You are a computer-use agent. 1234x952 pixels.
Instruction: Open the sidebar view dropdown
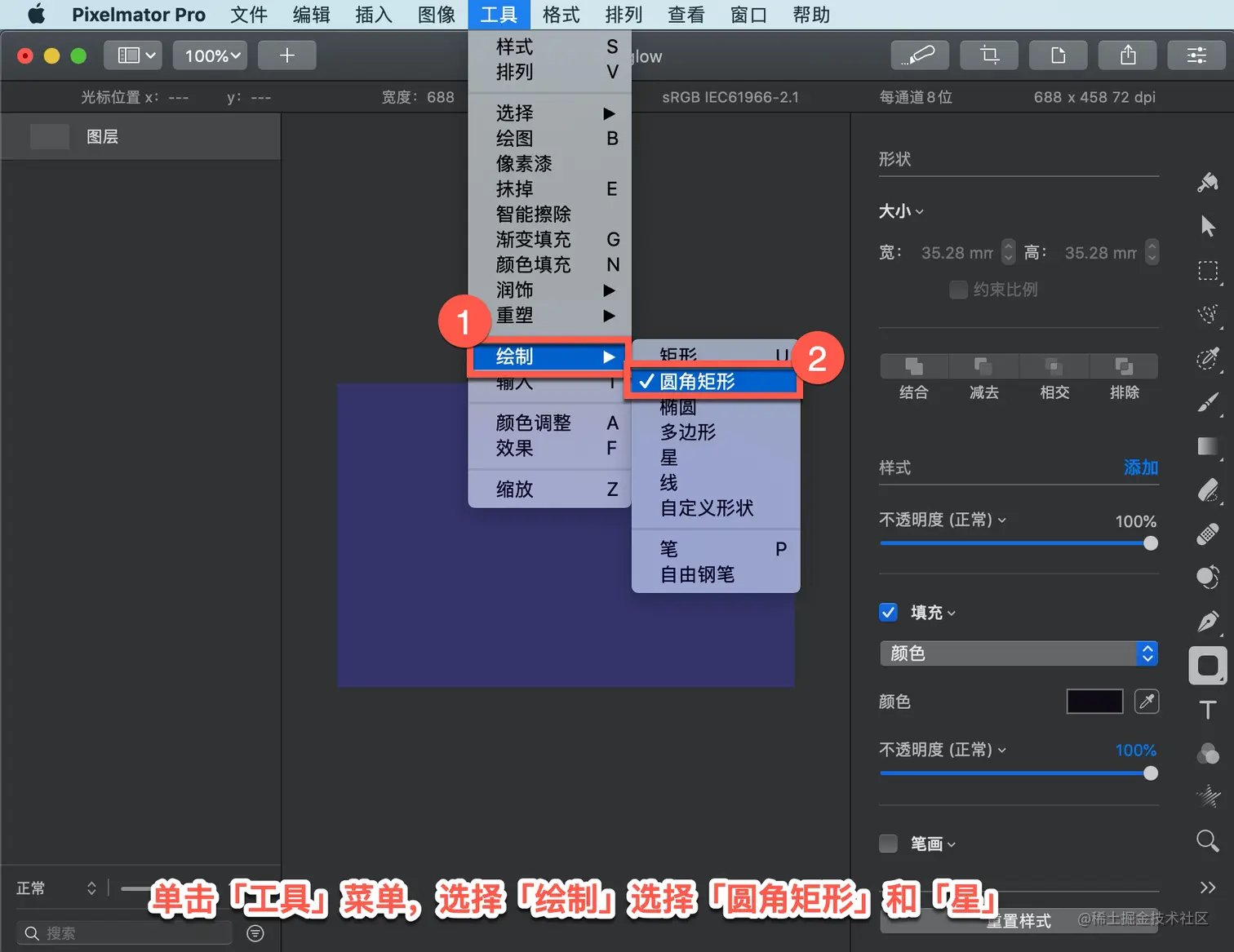(133, 55)
